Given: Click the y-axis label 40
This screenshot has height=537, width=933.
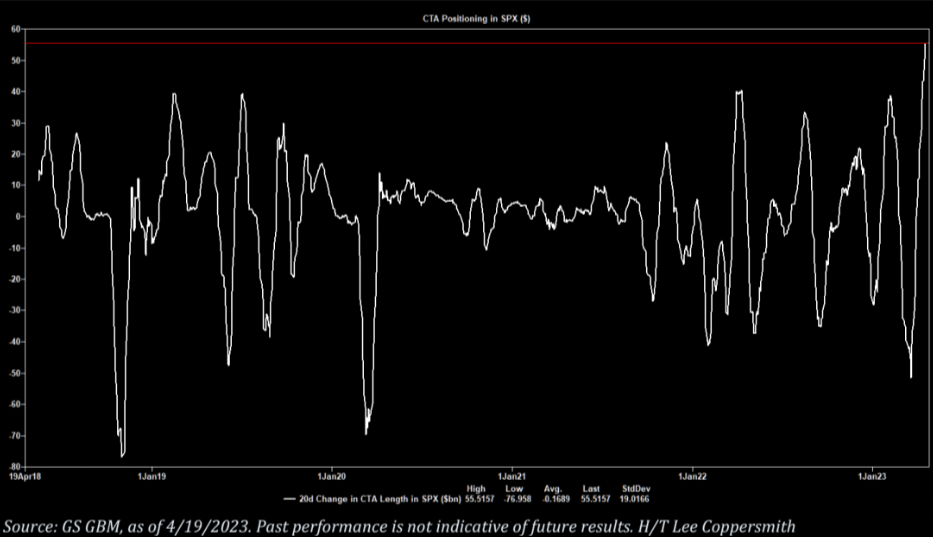Looking at the screenshot, I should (15, 92).
